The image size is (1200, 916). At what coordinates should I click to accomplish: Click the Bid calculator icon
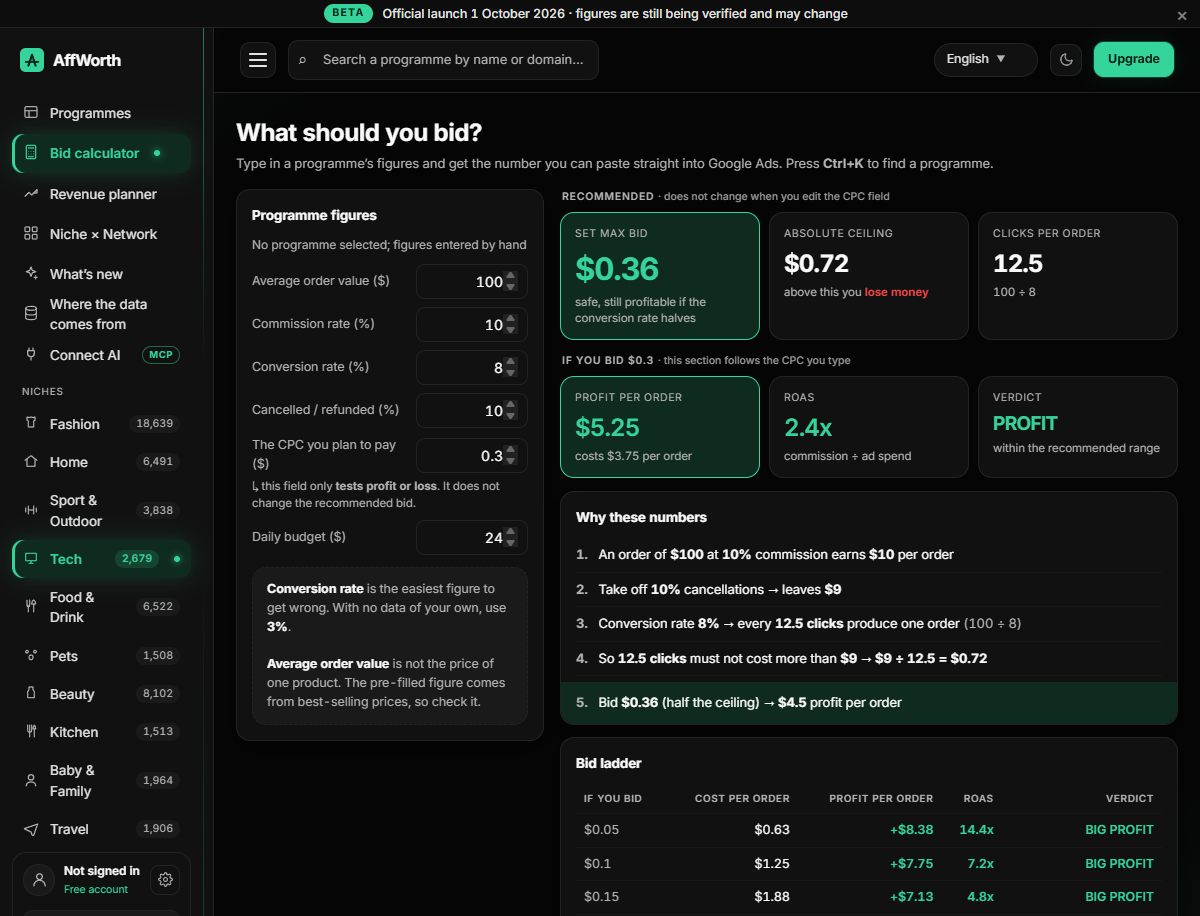[x=31, y=153]
